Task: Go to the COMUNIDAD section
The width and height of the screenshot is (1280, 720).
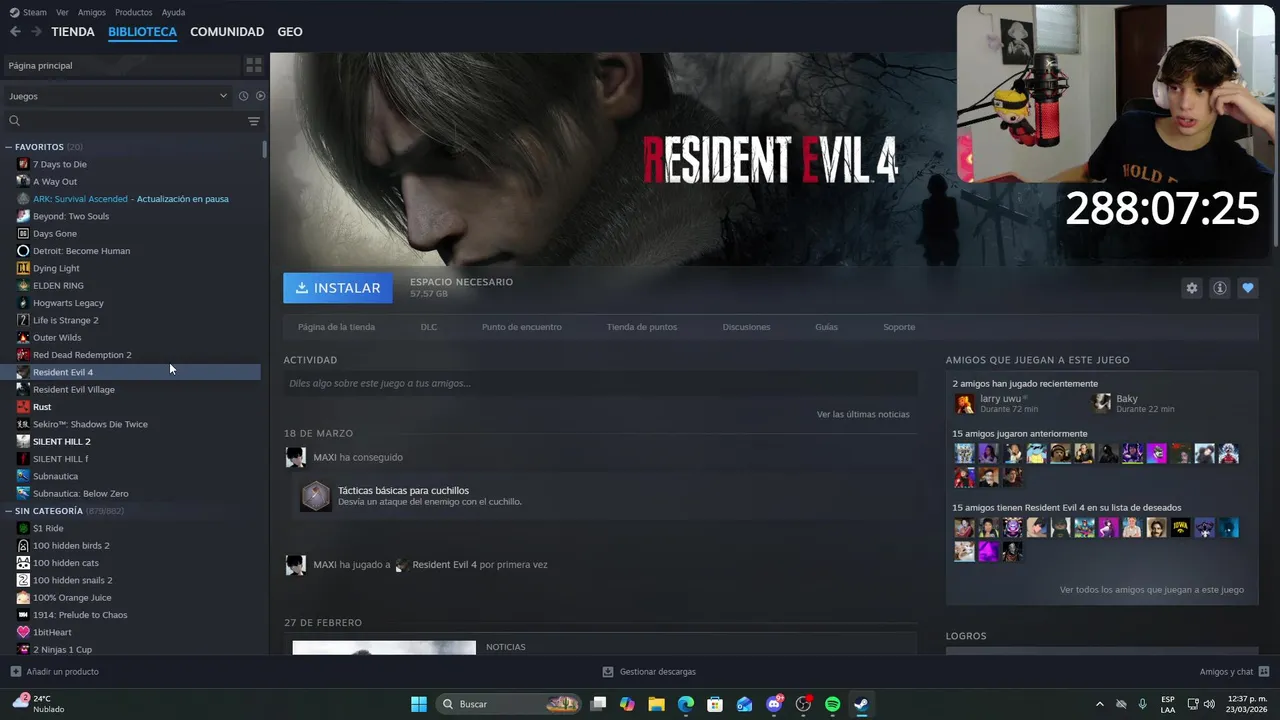Action: 227,32
